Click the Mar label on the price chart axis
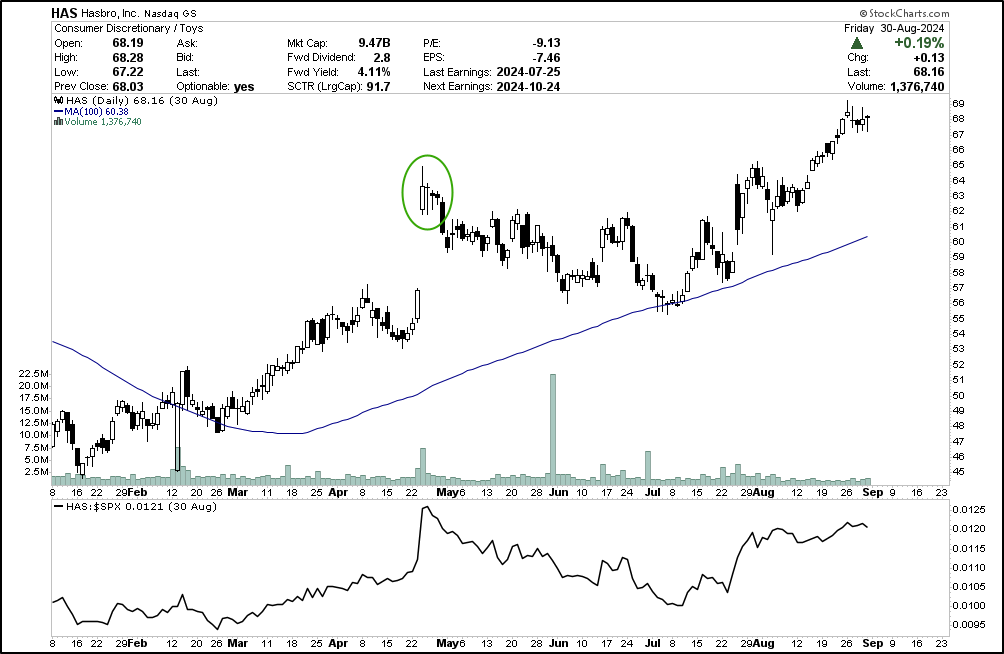The height and width of the screenshot is (654, 1004). (x=237, y=493)
